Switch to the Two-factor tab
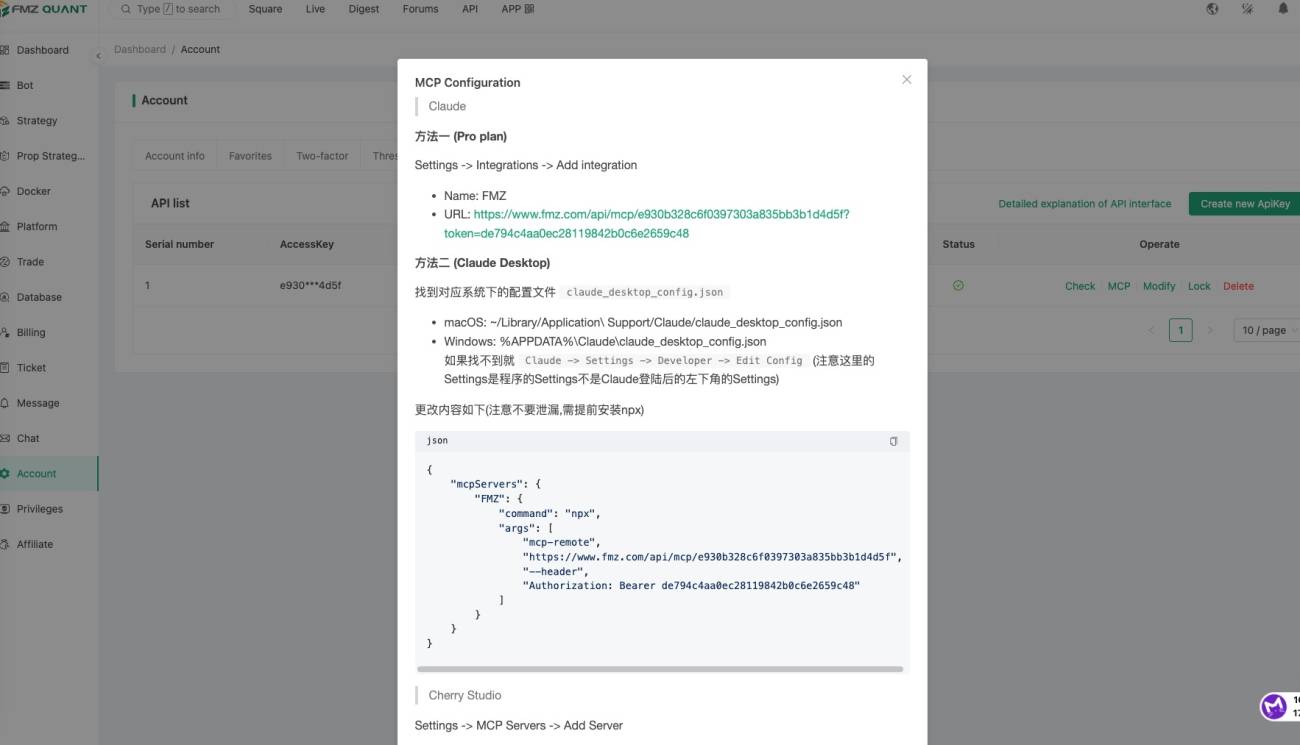 click(322, 156)
